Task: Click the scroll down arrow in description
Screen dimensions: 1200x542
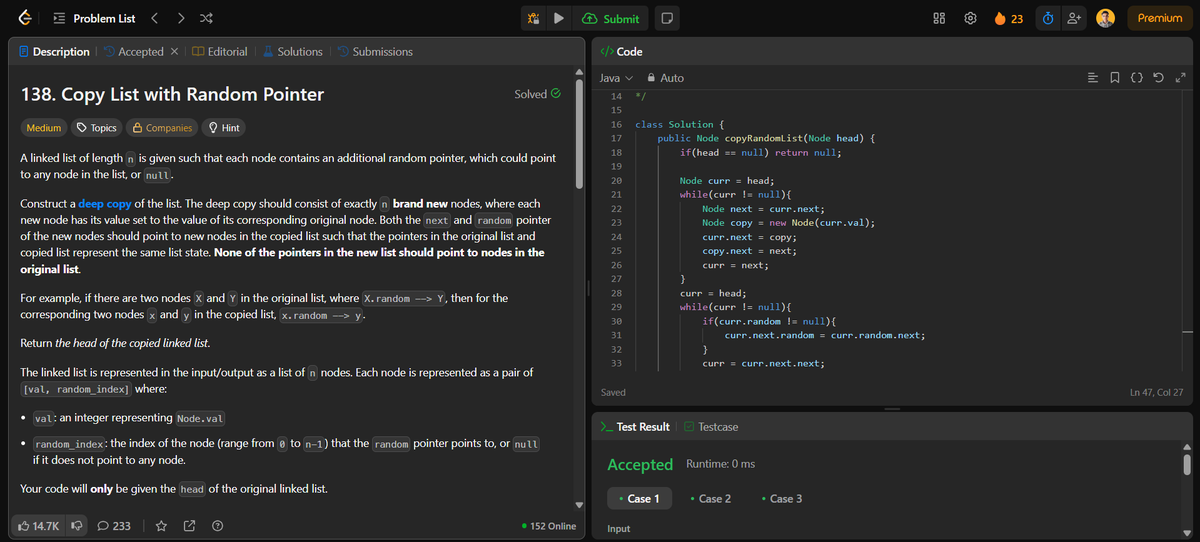Action: [577, 504]
